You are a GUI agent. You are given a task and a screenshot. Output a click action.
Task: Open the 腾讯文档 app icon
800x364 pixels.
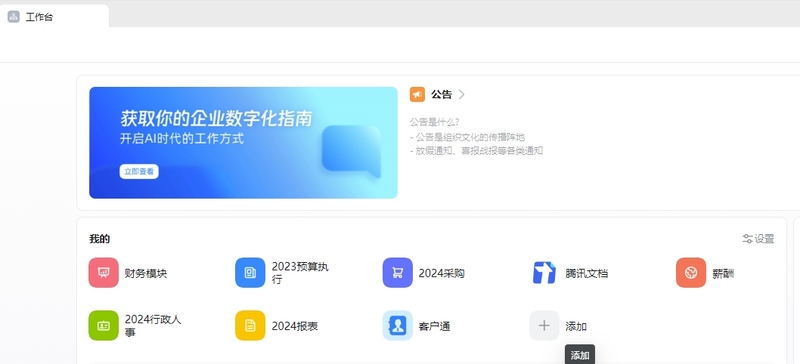pyautogui.click(x=544, y=273)
